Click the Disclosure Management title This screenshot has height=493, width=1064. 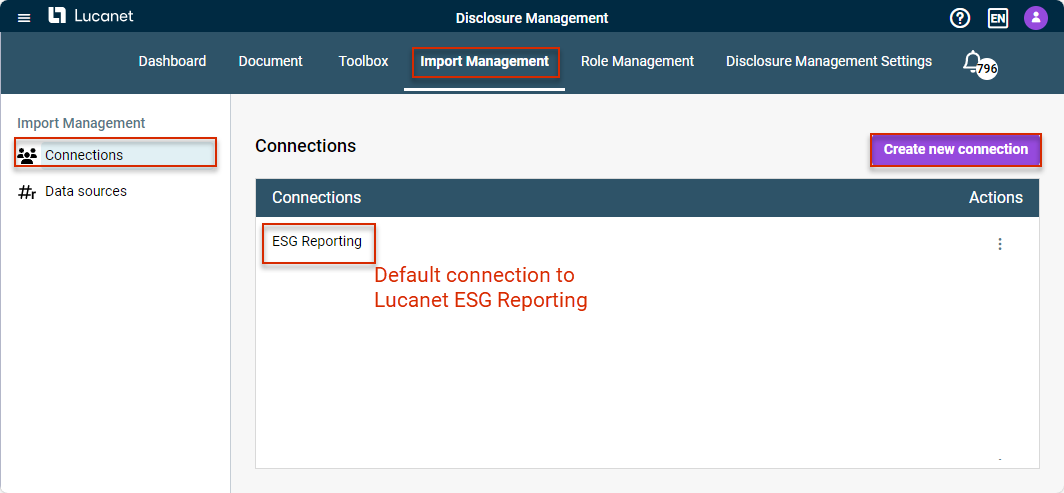click(532, 18)
